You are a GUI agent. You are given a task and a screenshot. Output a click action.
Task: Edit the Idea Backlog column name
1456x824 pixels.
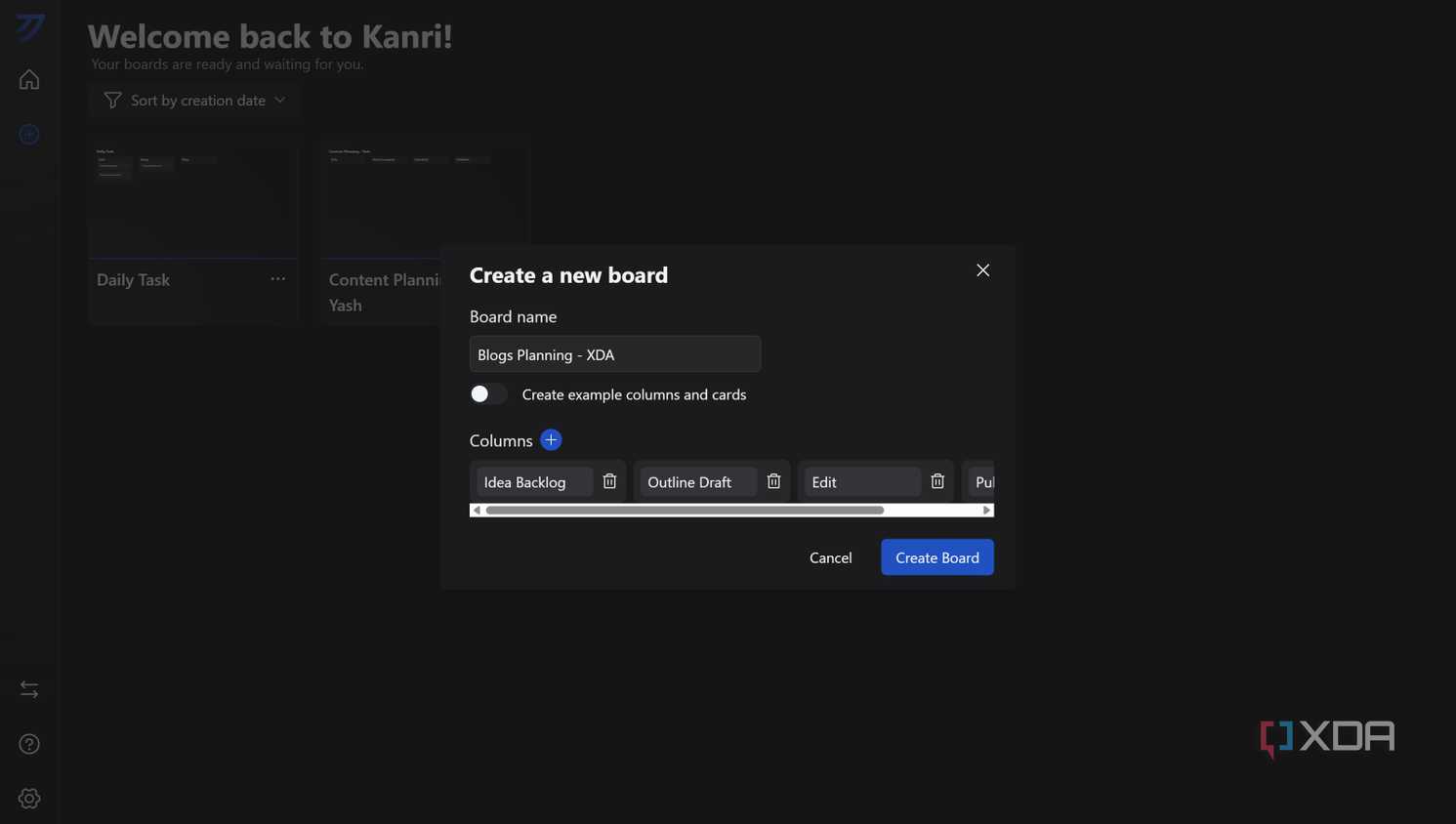tap(534, 481)
